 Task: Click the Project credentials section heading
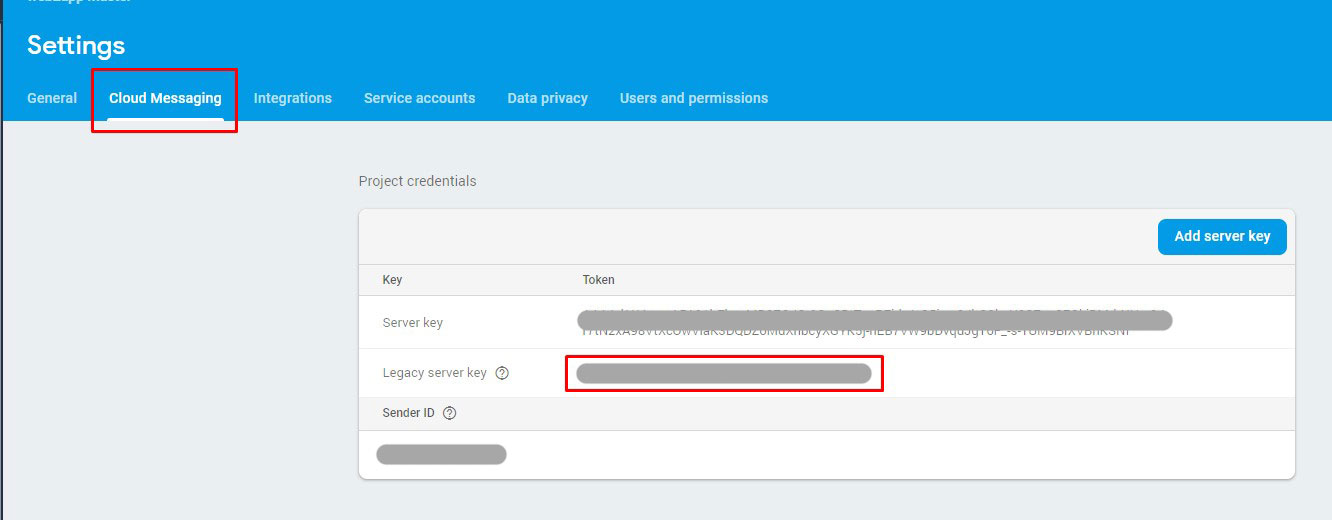pyautogui.click(x=417, y=181)
